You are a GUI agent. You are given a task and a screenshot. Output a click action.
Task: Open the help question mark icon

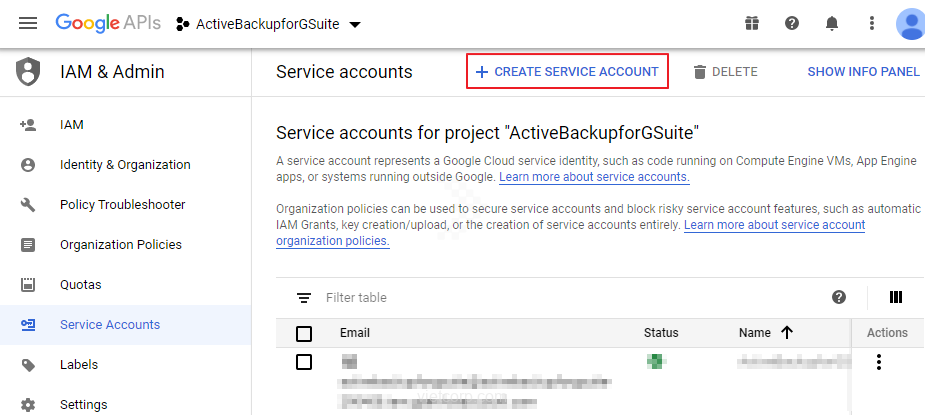(x=792, y=23)
